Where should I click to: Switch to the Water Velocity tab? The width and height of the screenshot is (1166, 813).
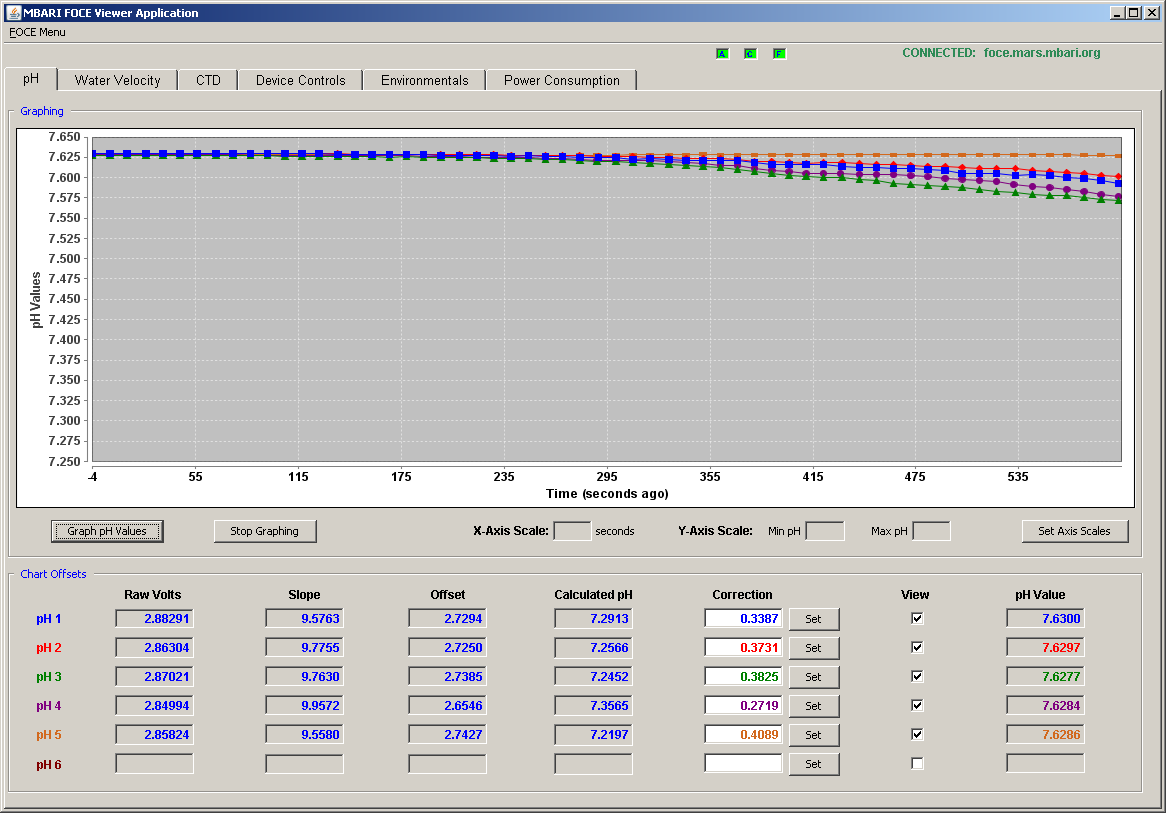(117, 80)
